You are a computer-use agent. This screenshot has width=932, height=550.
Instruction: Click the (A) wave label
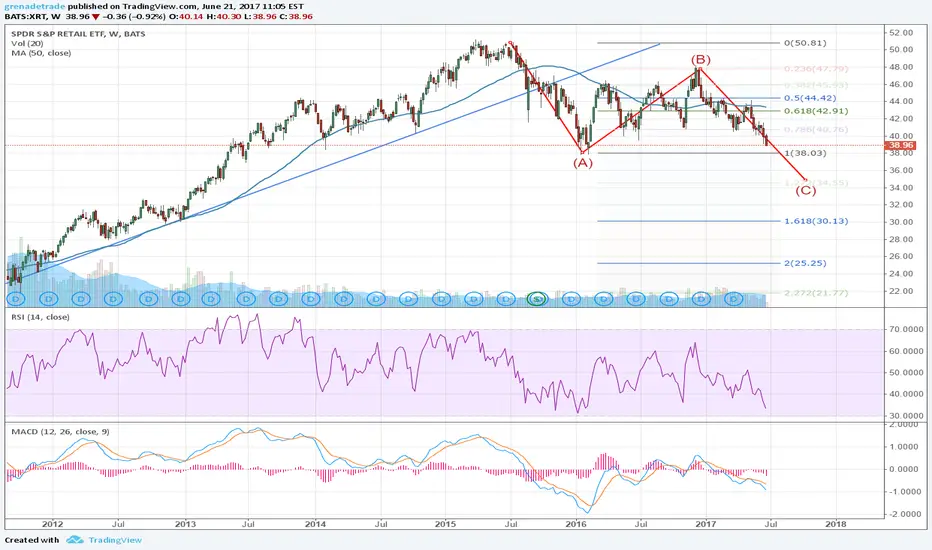click(583, 163)
